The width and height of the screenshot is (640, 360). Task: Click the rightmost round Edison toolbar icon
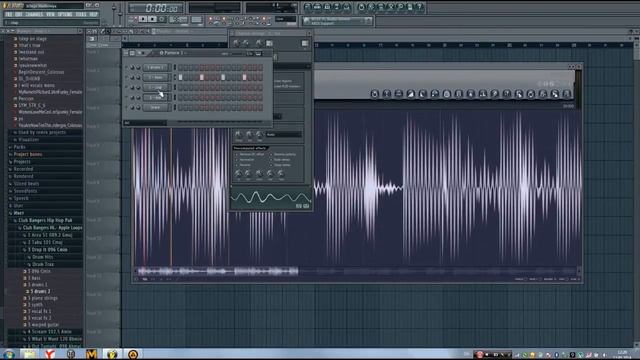tap(567, 94)
